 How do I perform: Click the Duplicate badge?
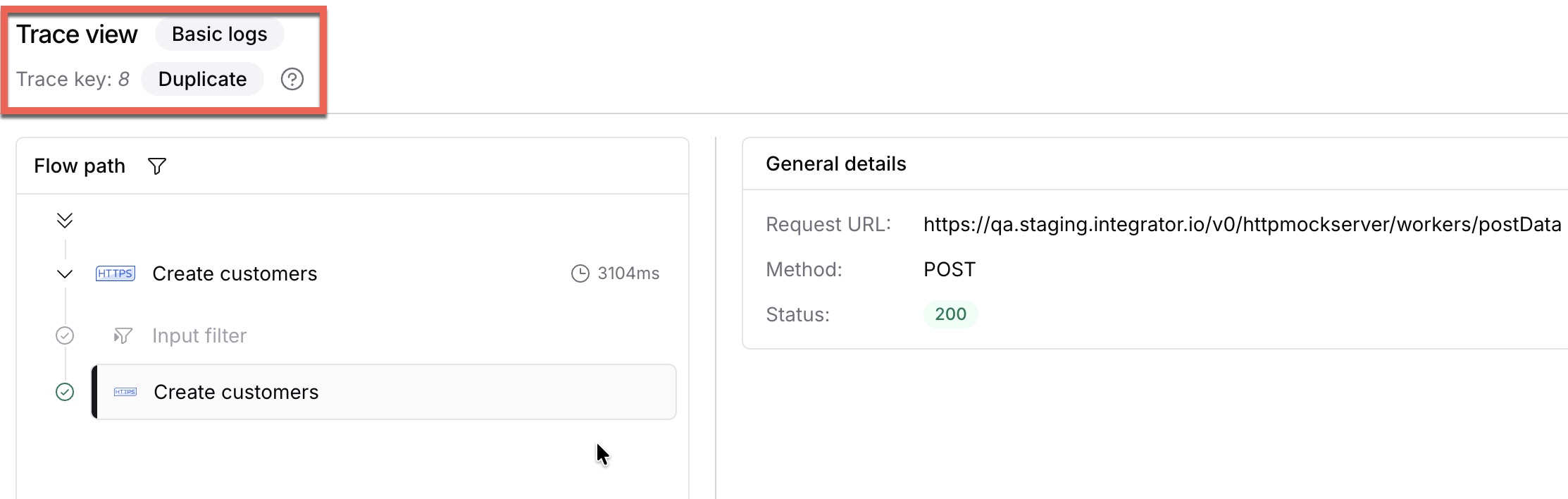point(202,79)
